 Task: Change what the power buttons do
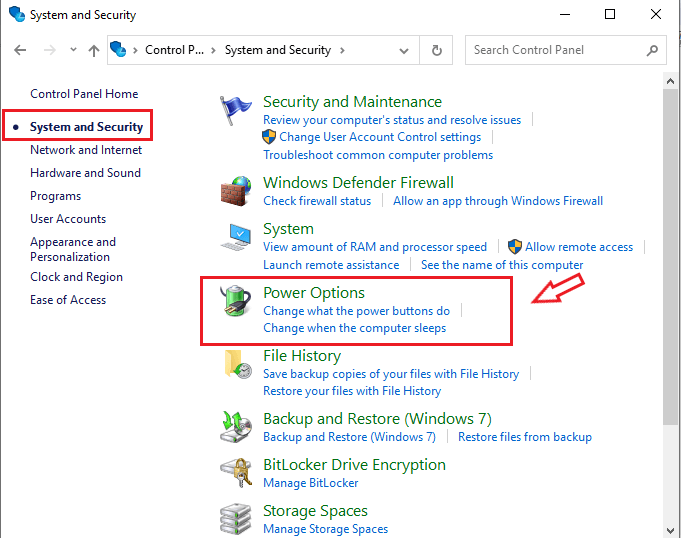357,311
